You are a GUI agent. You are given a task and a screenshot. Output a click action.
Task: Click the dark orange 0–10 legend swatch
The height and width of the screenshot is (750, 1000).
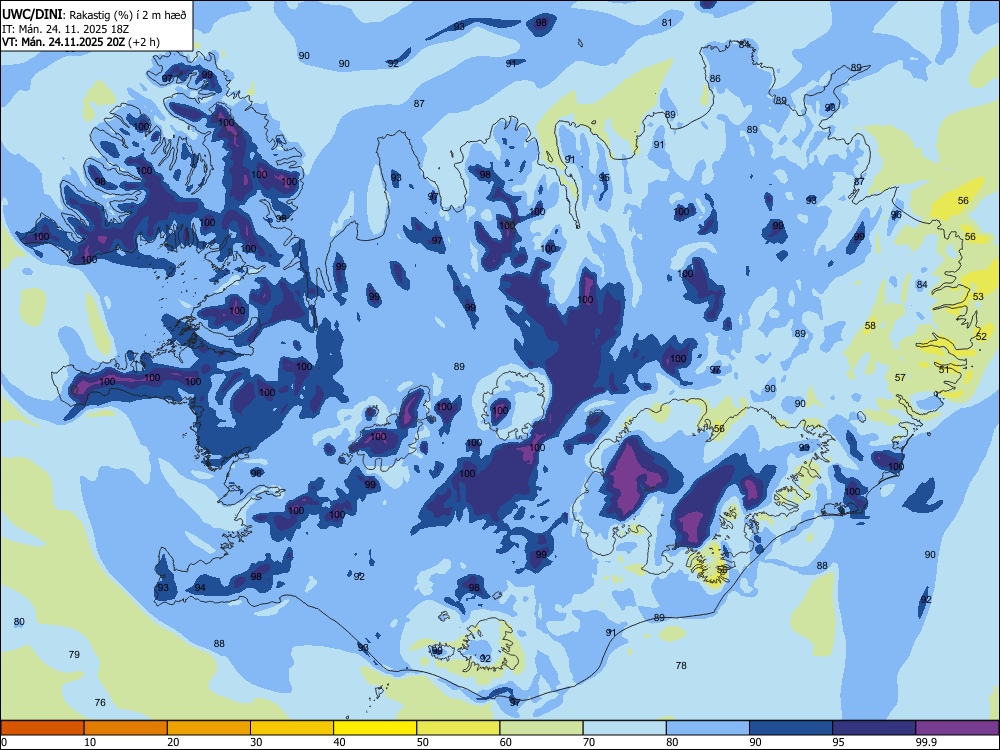[42, 728]
